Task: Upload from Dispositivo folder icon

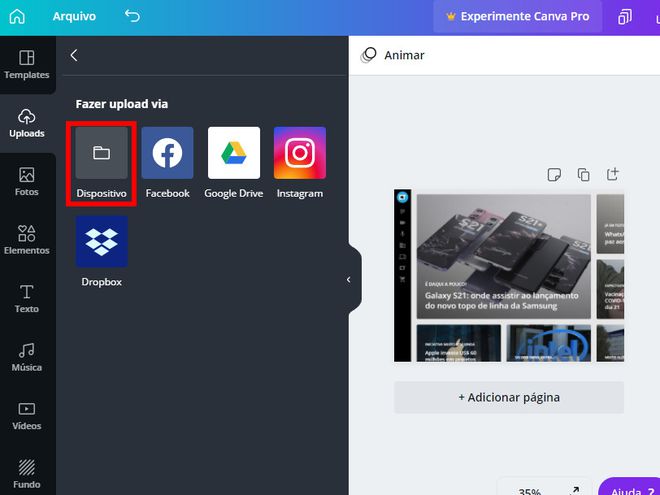Action: 101,153
